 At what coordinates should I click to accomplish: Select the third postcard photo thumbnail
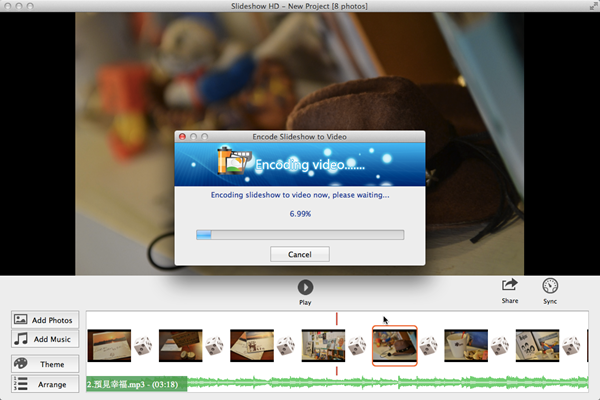pos(252,346)
